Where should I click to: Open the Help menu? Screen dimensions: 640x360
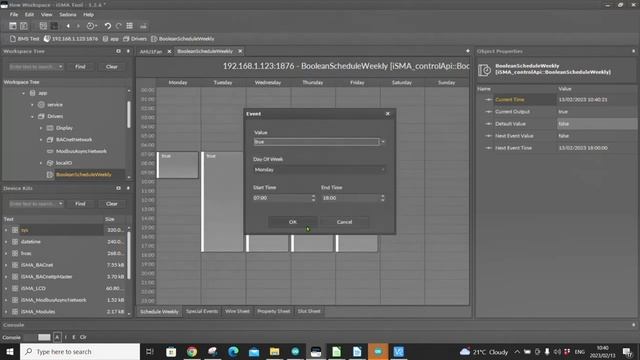(x=89, y=14)
